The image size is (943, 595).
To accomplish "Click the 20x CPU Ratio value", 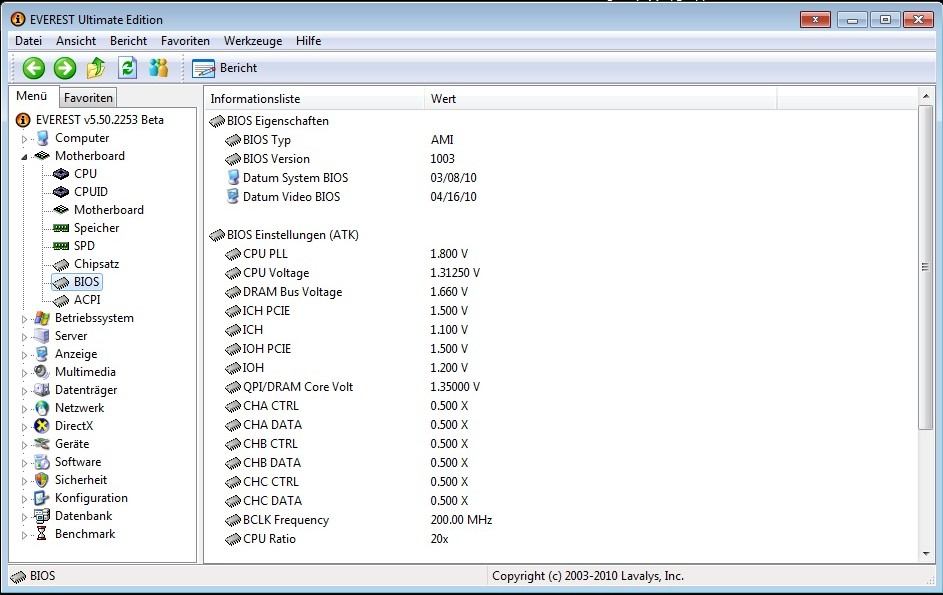I will 440,539.
